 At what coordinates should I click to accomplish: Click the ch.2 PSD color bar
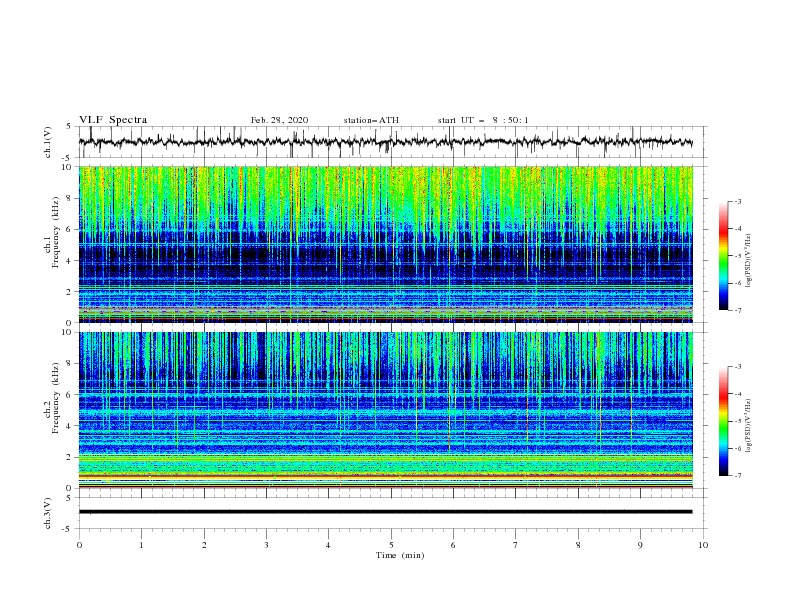[x=723, y=421]
